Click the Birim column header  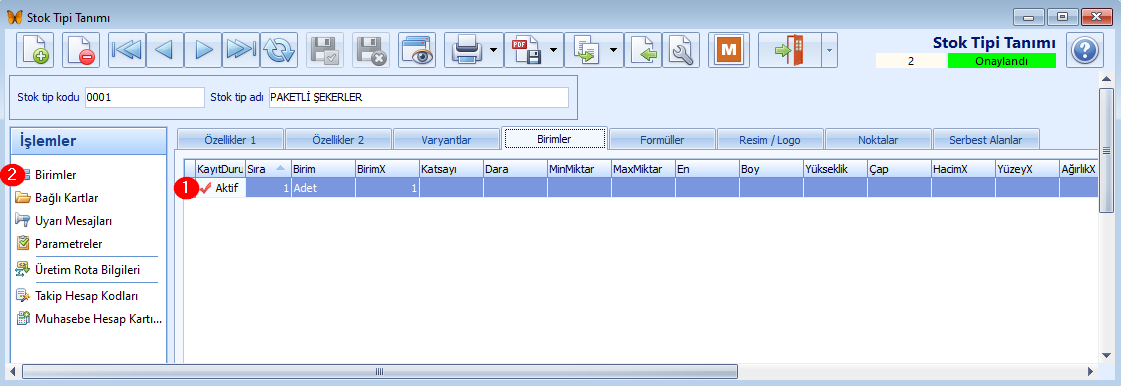322,169
